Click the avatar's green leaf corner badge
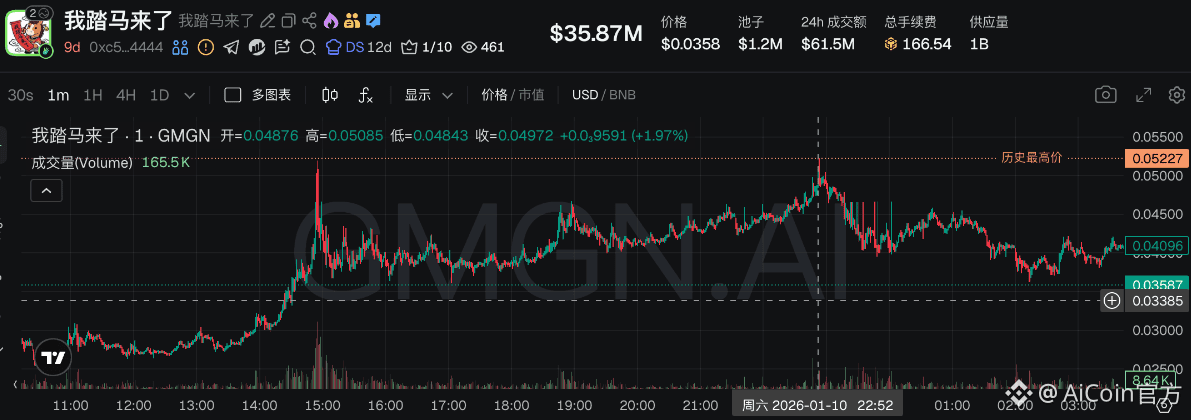Screen dimensions: 1191x420 pyautogui.click(x=45, y=51)
